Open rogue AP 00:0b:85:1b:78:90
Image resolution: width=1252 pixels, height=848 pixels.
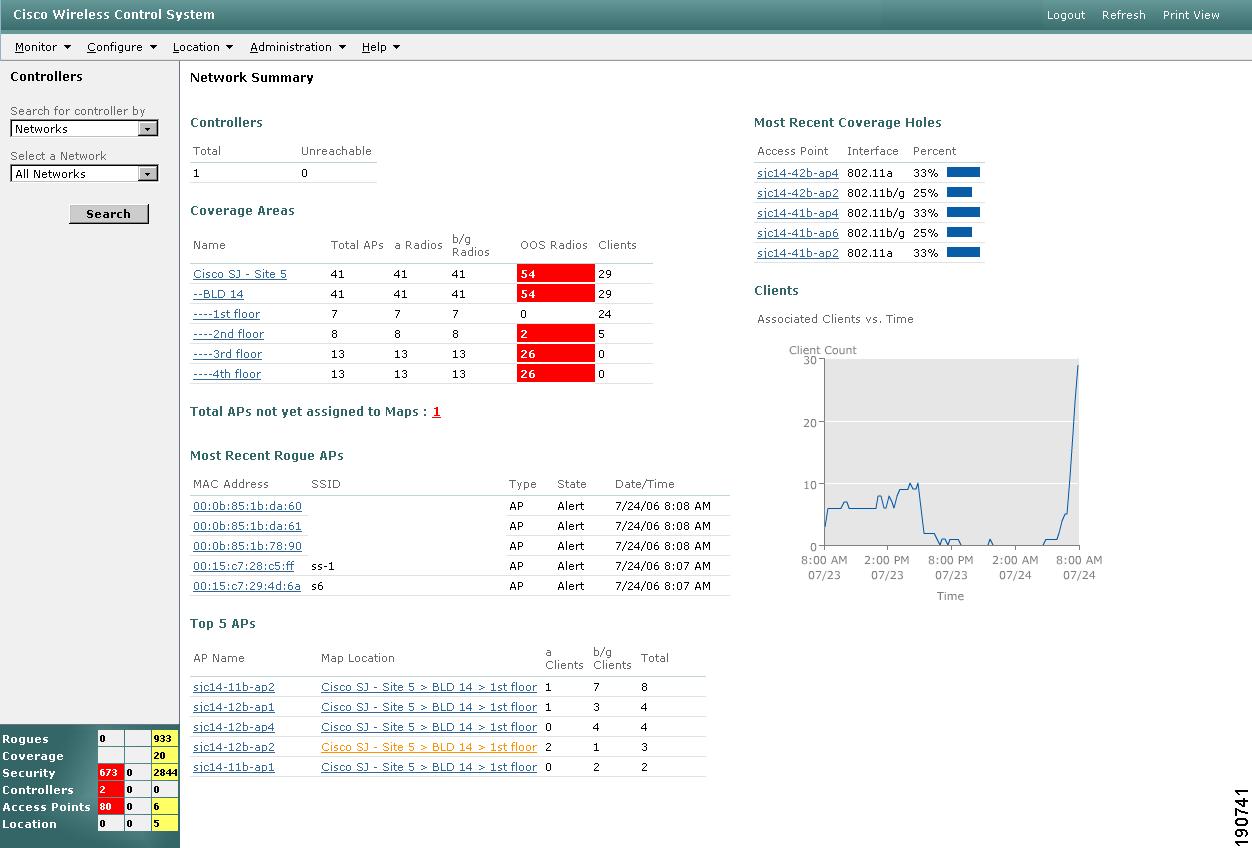(247, 546)
